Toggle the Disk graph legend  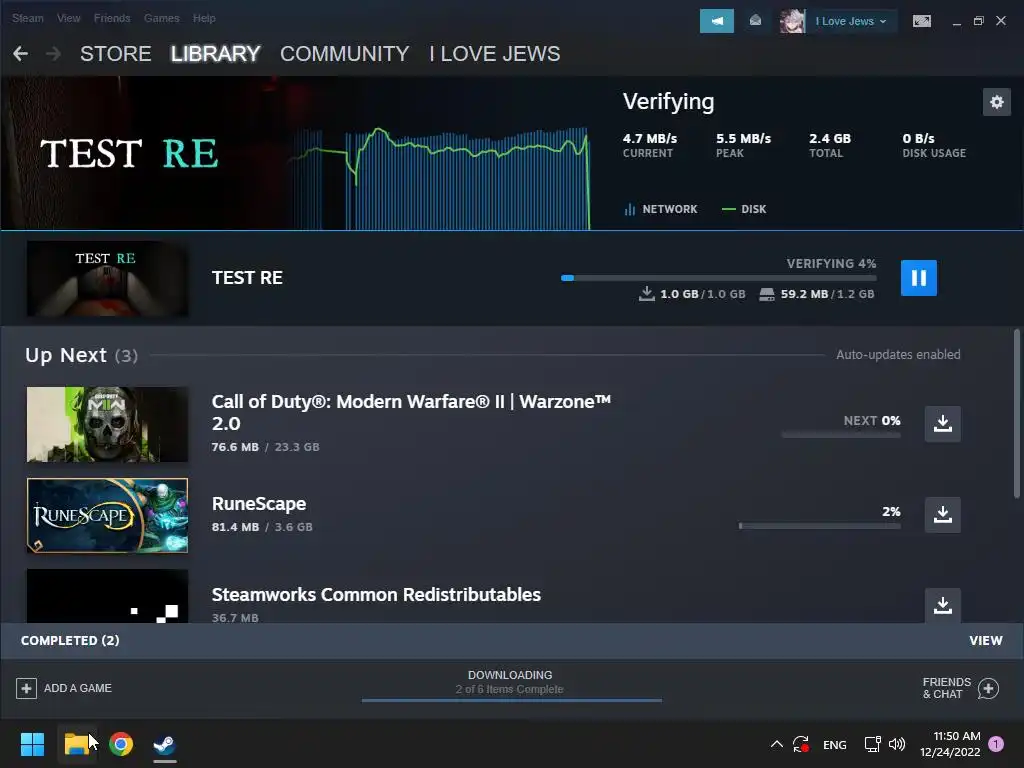(744, 209)
